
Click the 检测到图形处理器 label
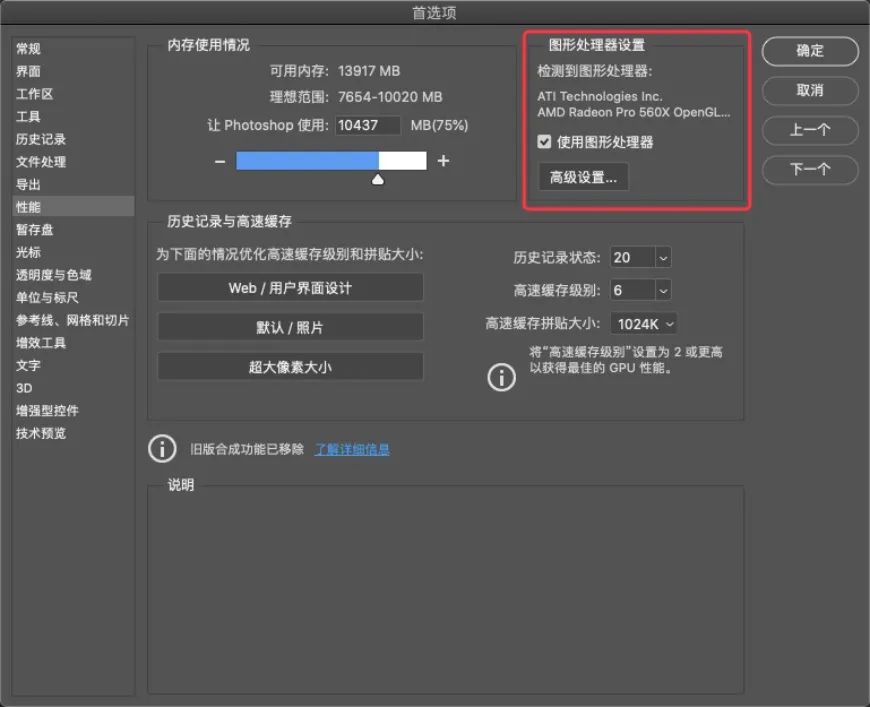594,71
